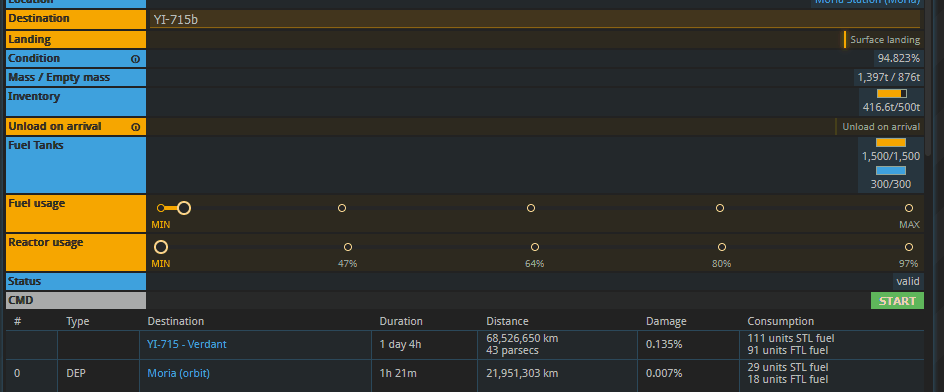Click the 18 units FTL fuel text
Screen dimensions: 944x392
point(787,379)
